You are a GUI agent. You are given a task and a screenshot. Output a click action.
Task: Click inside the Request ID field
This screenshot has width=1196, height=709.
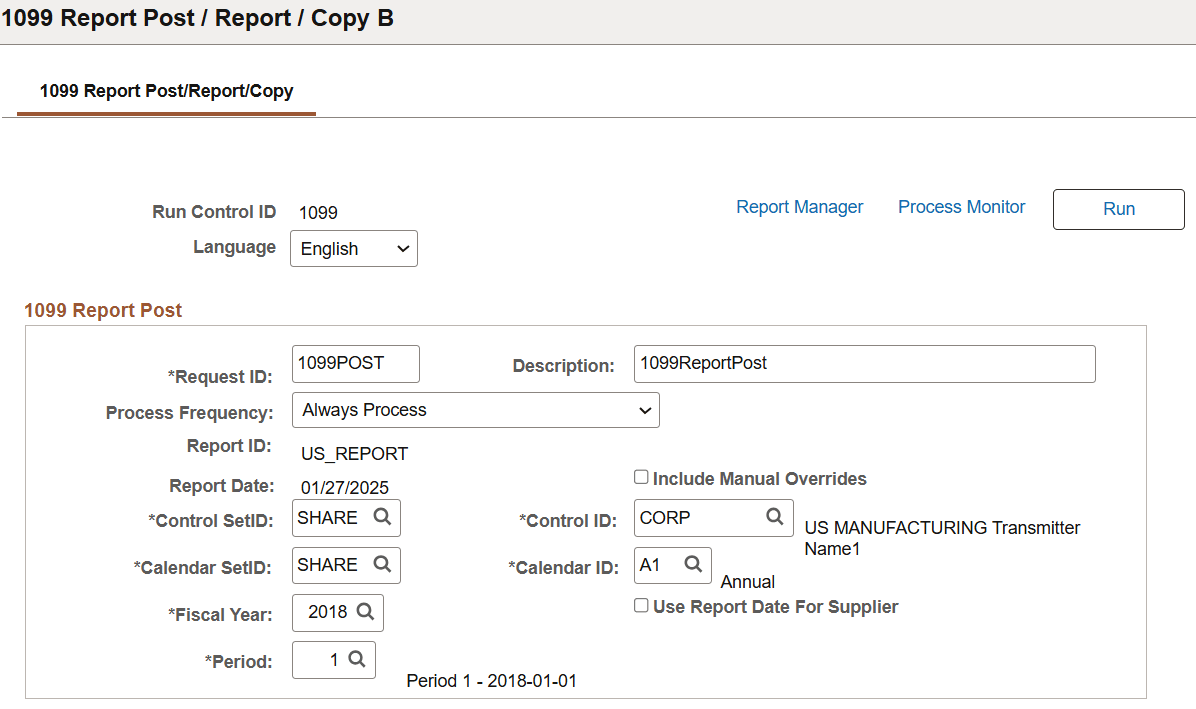[x=355, y=363]
